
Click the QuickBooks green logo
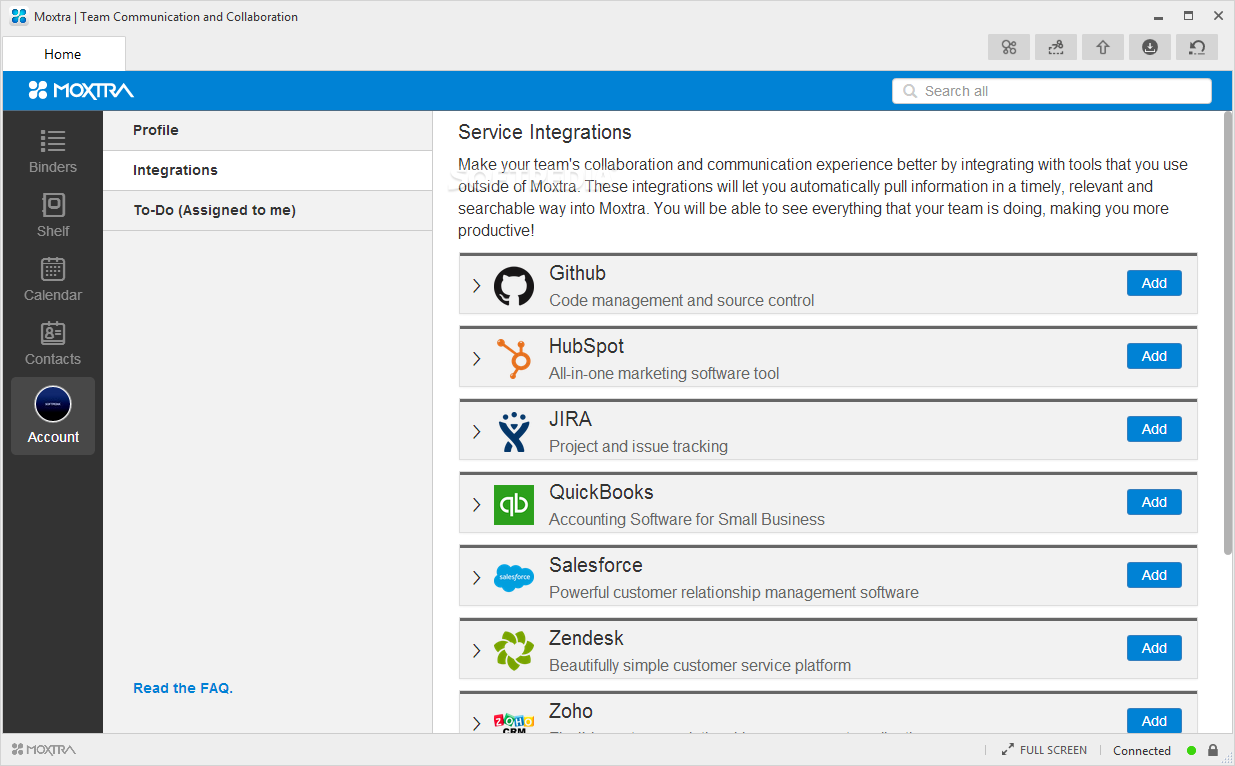coord(514,505)
